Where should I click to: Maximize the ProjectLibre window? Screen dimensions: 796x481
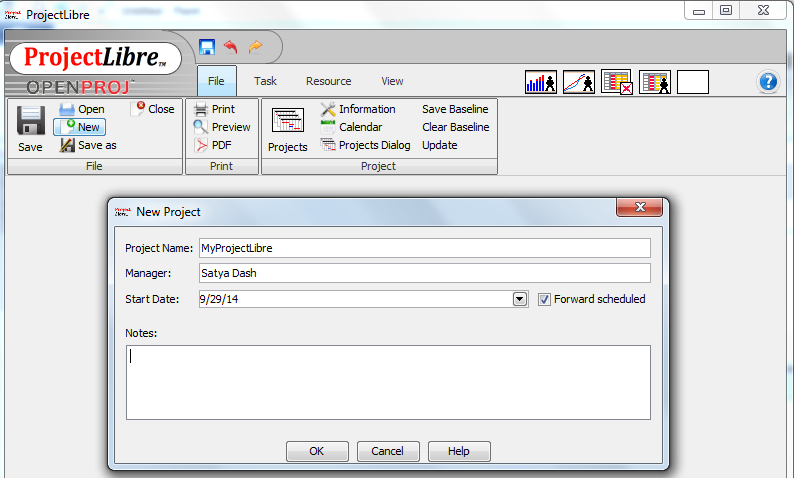726,10
